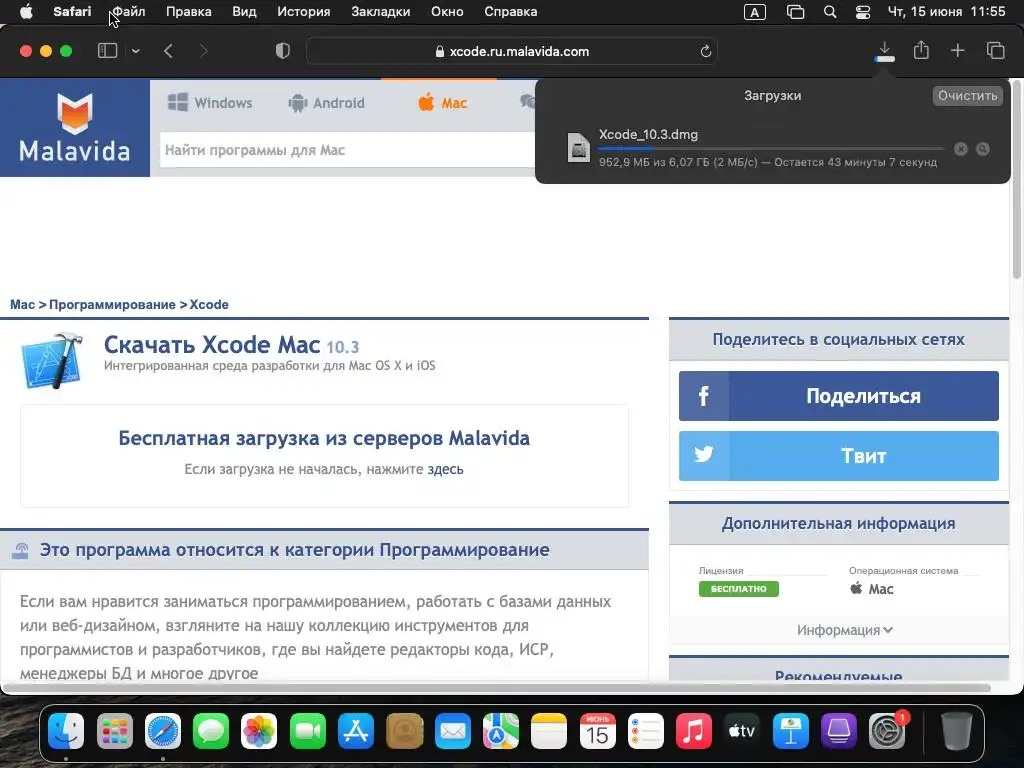The height and width of the screenshot is (768, 1024).
Task: Open App Store from the Dock
Action: pyautogui.click(x=356, y=731)
